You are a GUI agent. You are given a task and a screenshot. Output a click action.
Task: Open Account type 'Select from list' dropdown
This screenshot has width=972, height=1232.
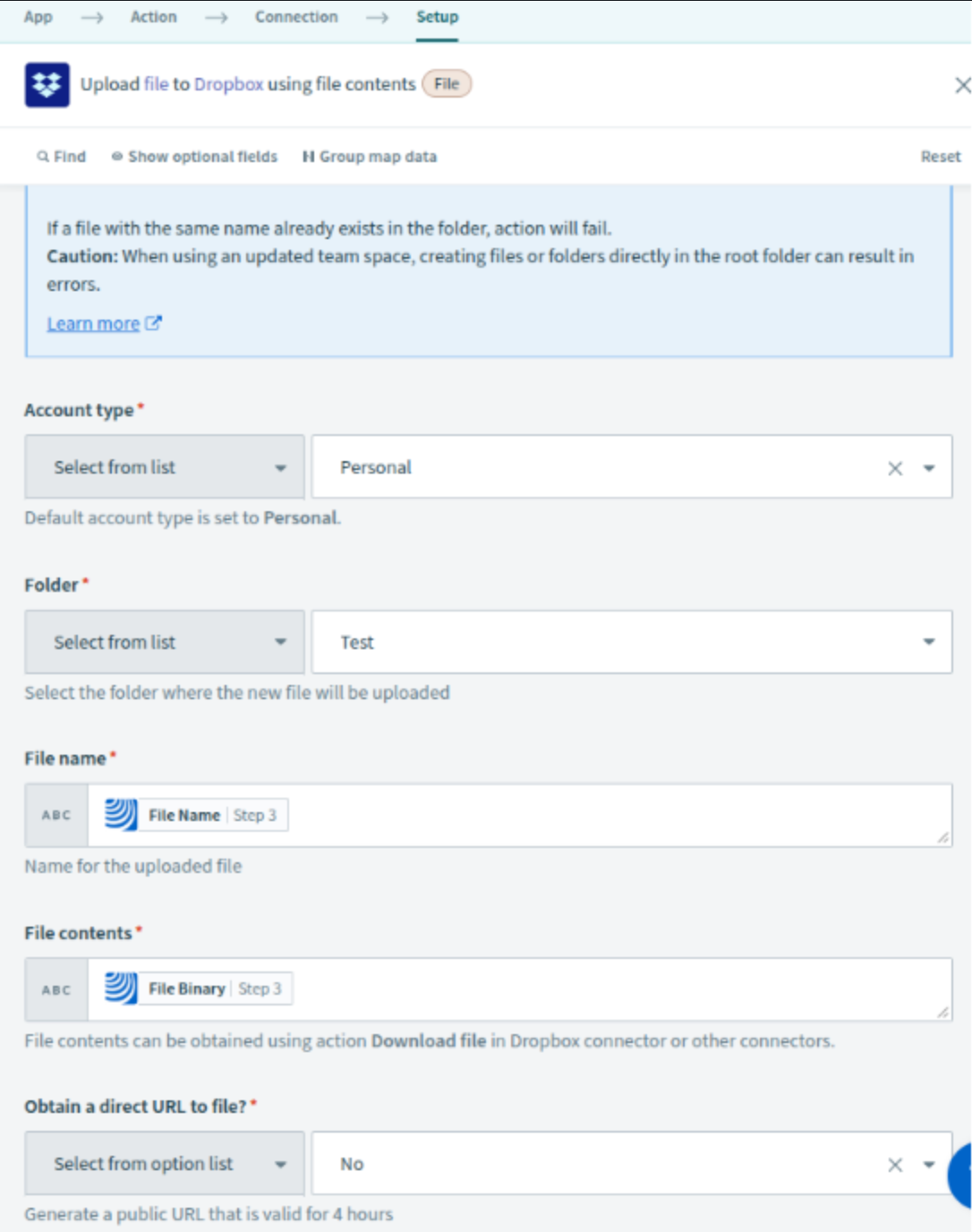(x=165, y=467)
